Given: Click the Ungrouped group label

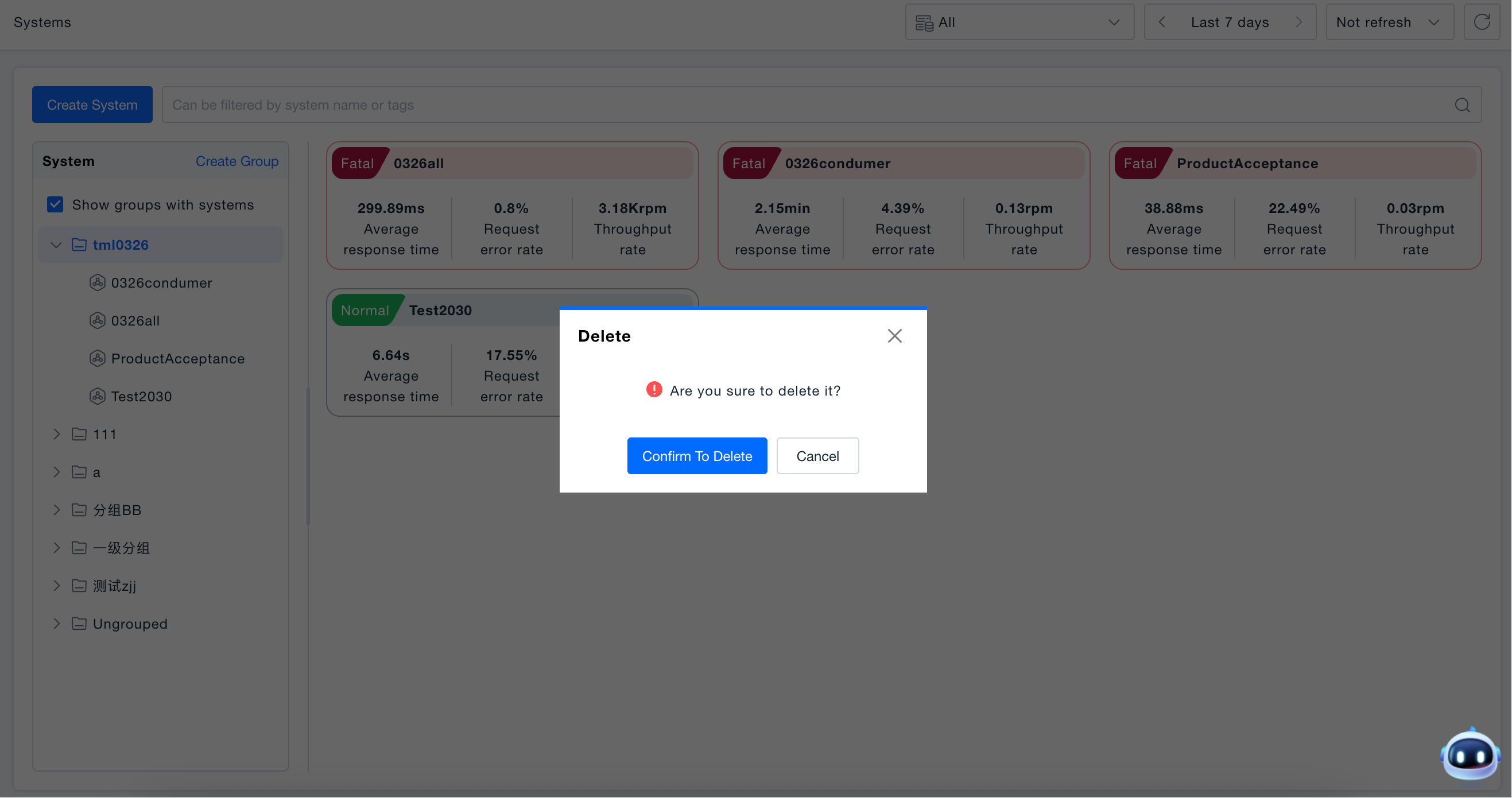Looking at the screenshot, I should click(x=130, y=623).
